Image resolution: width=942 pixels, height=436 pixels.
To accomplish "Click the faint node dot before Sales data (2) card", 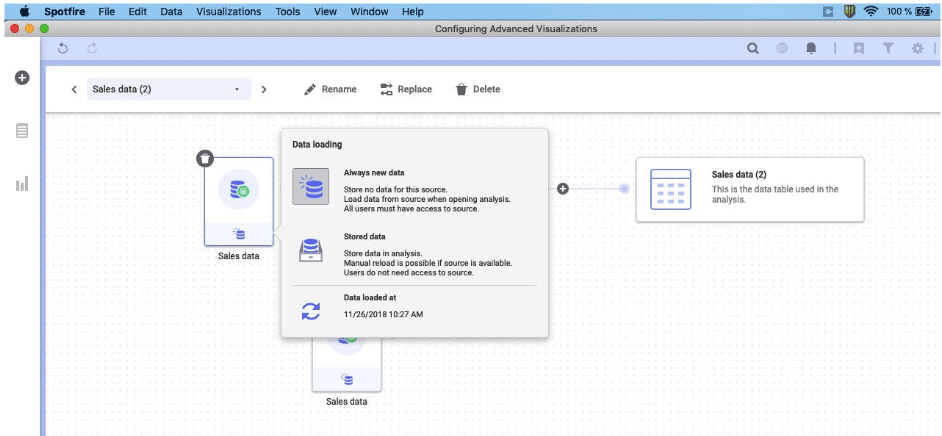I will [x=624, y=189].
